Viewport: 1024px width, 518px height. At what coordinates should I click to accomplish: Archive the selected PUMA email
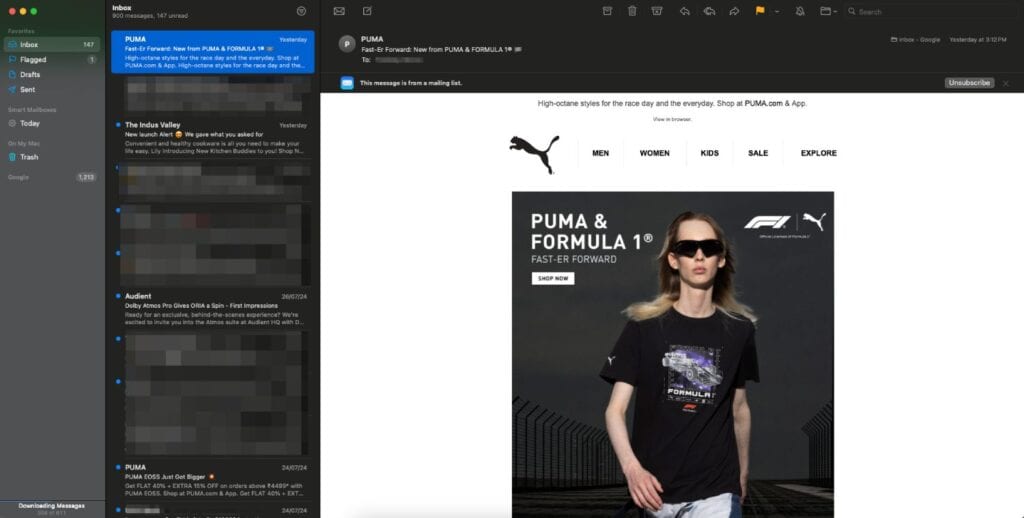coord(607,11)
